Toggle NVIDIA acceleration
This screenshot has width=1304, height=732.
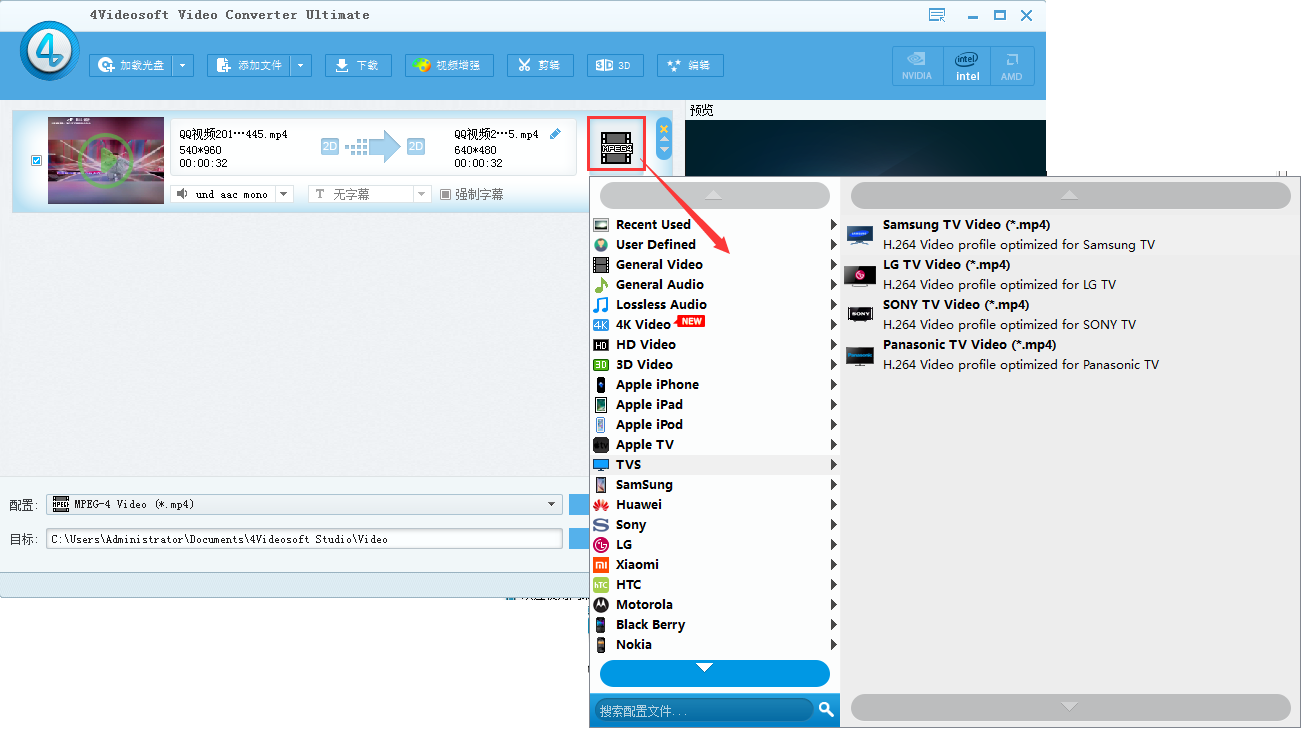tap(917, 66)
